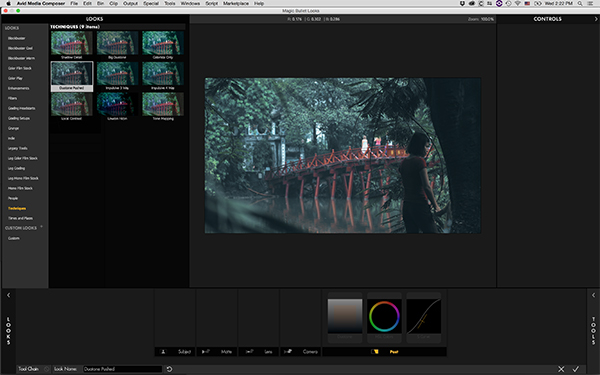Click the Look Name input field
The height and width of the screenshot is (375, 600).
pos(122,369)
